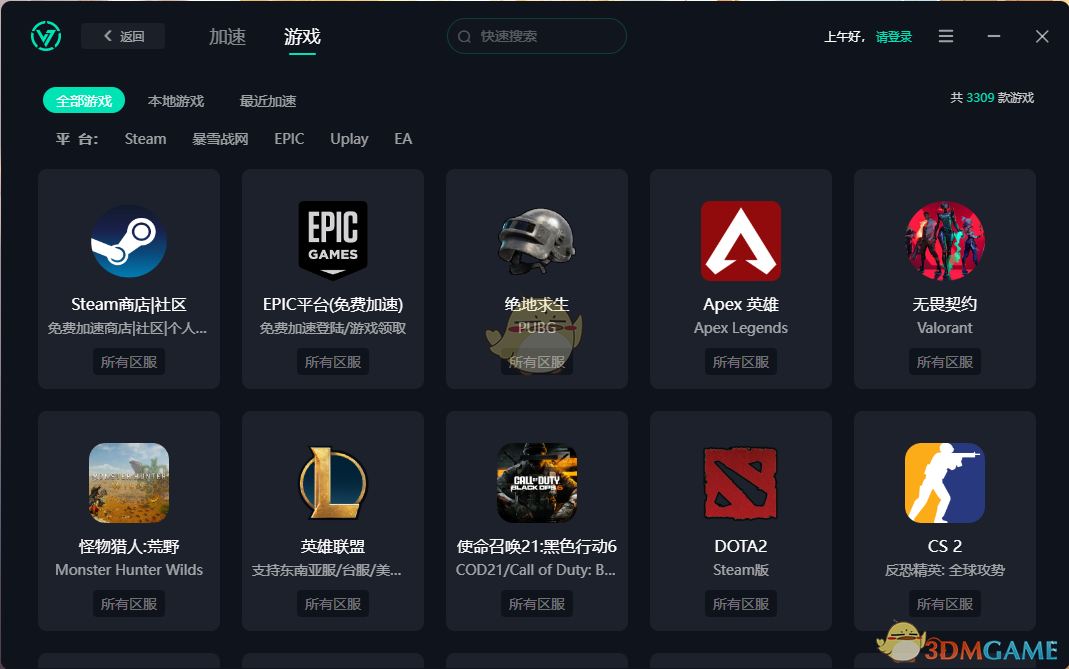Open 所有区服 selector under 绝地求生
The image size is (1069, 669).
click(537, 361)
